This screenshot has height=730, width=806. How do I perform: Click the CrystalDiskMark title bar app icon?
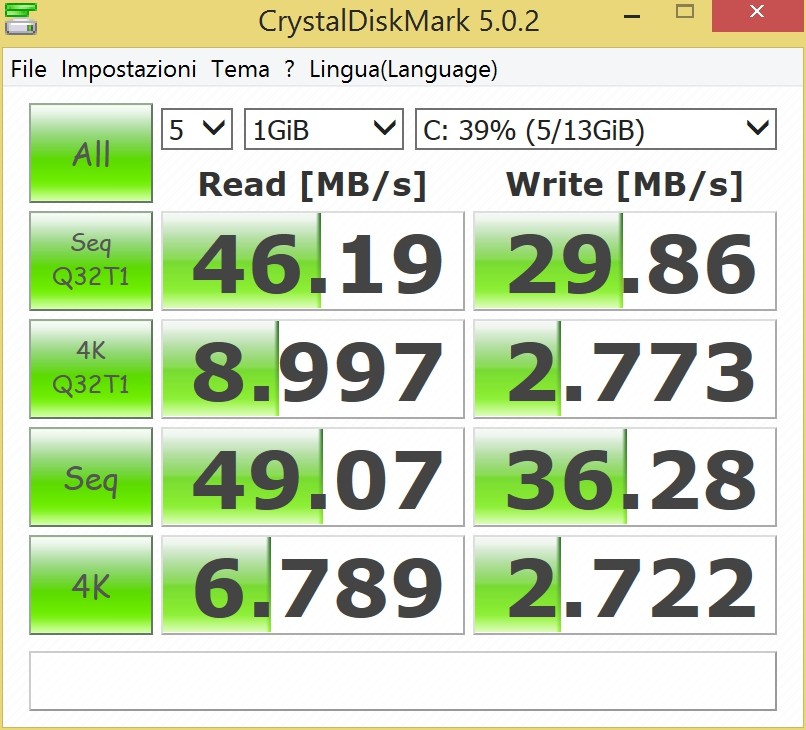tap(20, 19)
